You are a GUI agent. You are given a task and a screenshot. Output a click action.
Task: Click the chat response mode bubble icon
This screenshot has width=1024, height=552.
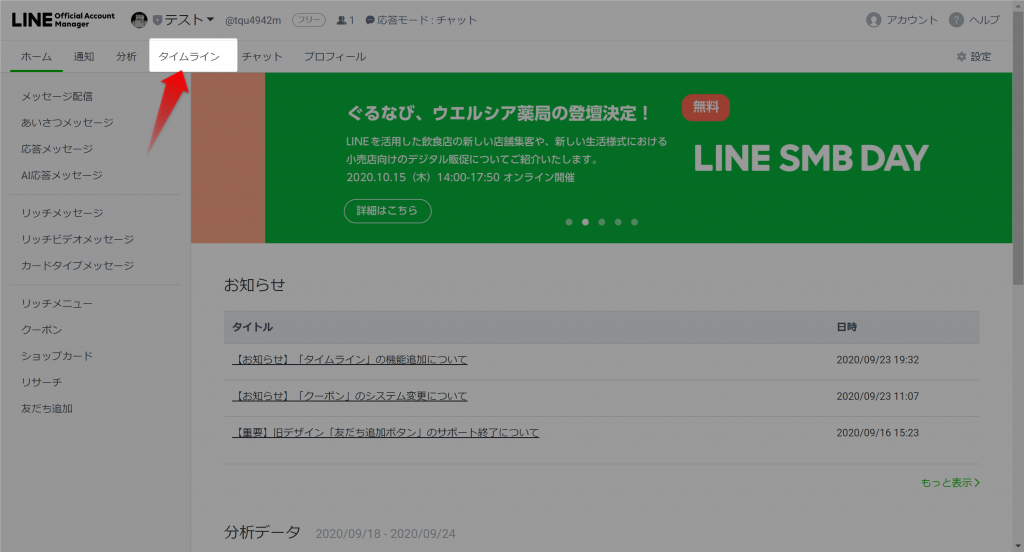pyautogui.click(x=370, y=20)
